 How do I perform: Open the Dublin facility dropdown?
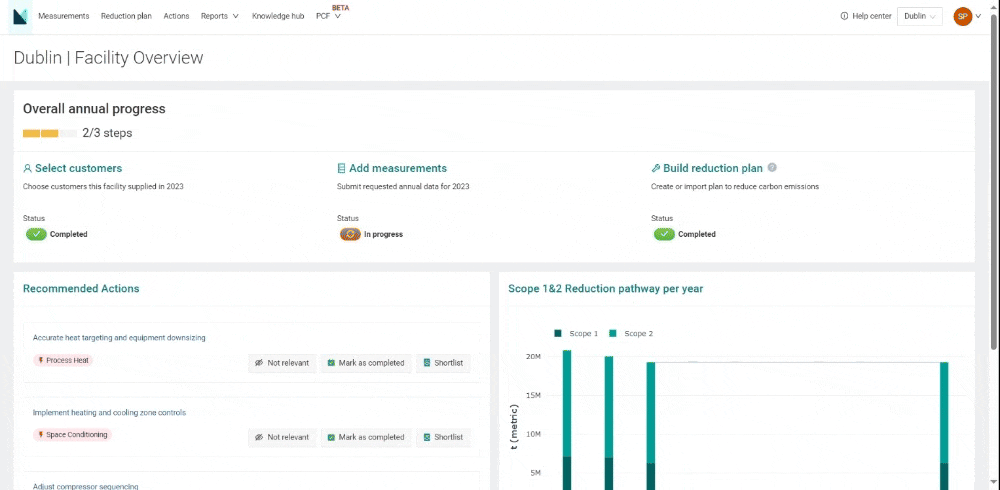[919, 16]
